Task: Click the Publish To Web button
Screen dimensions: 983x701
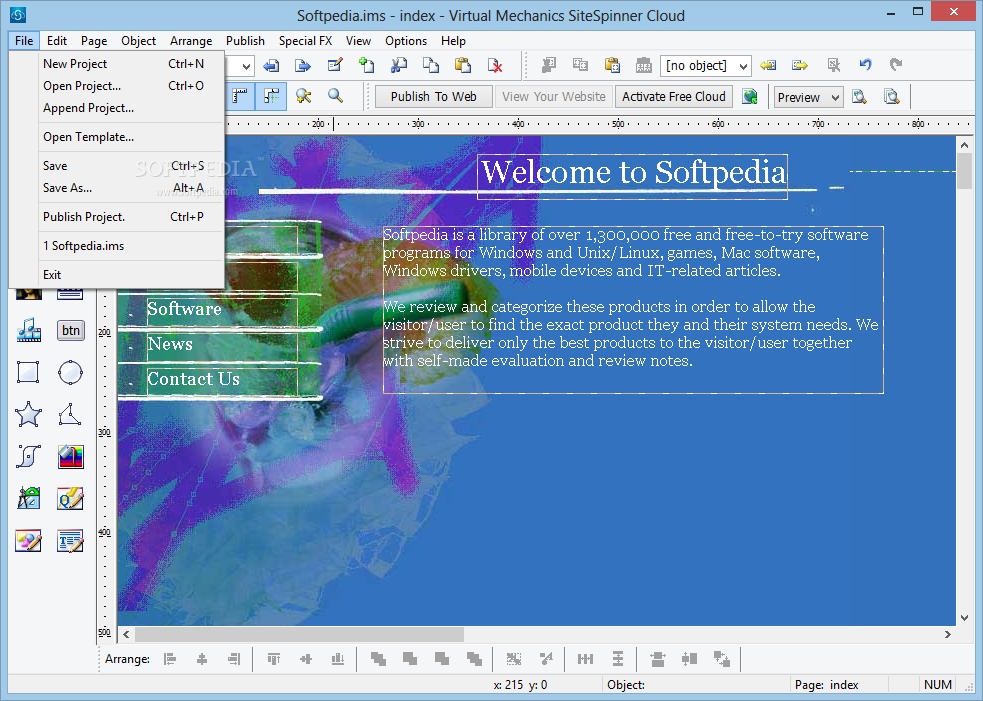Action: (x=433, y=97)
